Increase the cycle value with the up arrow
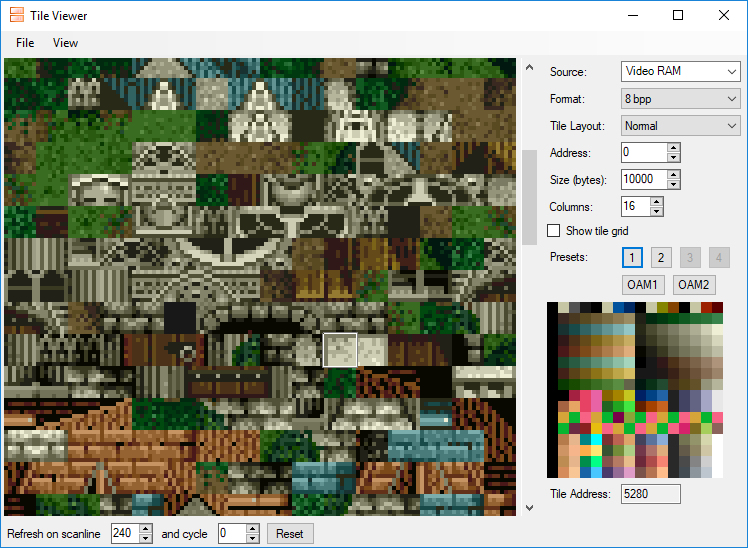The image size is (748, 548). click(253, 528)
